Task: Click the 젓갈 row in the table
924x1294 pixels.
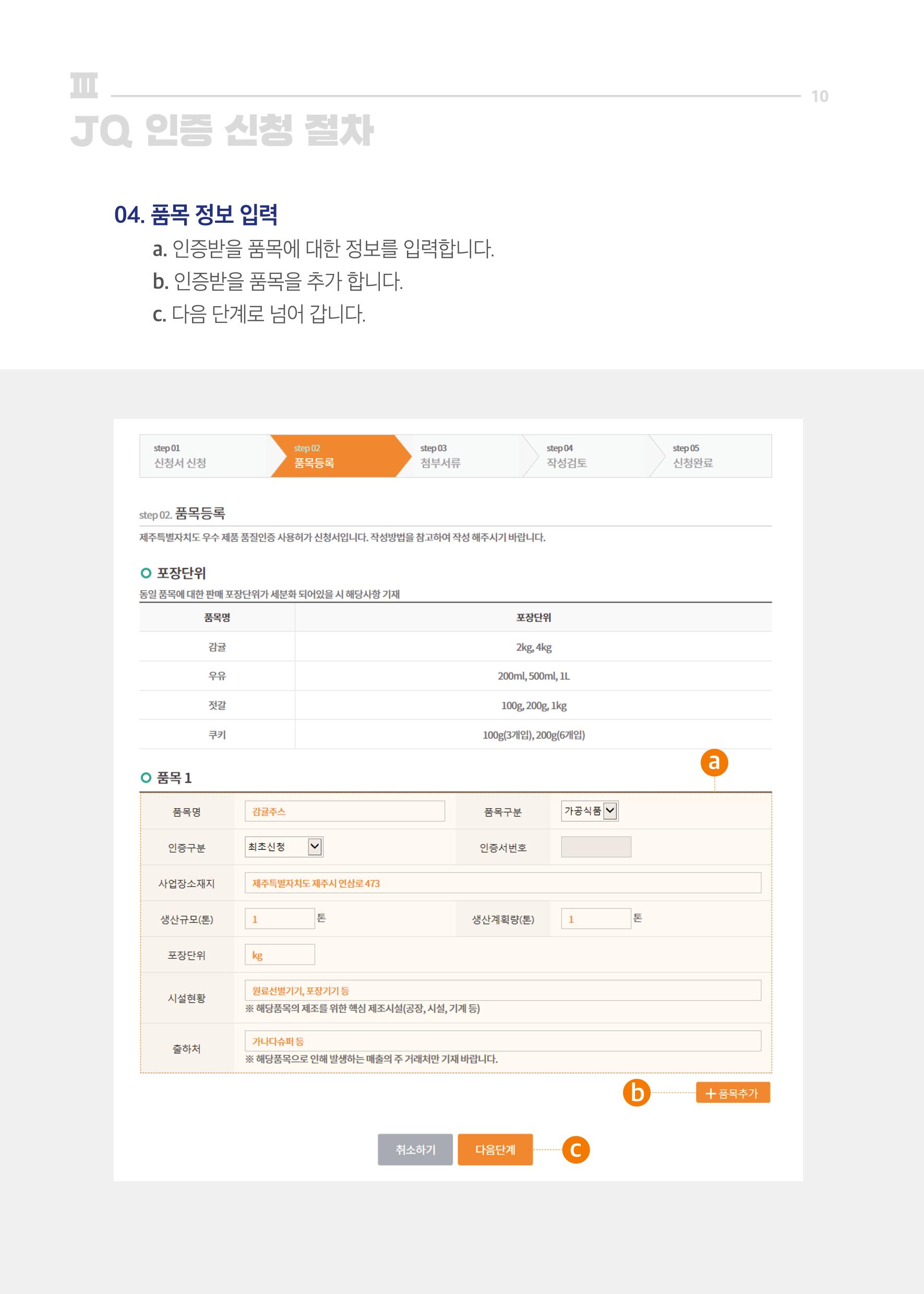Action: [x=455, y=705]
